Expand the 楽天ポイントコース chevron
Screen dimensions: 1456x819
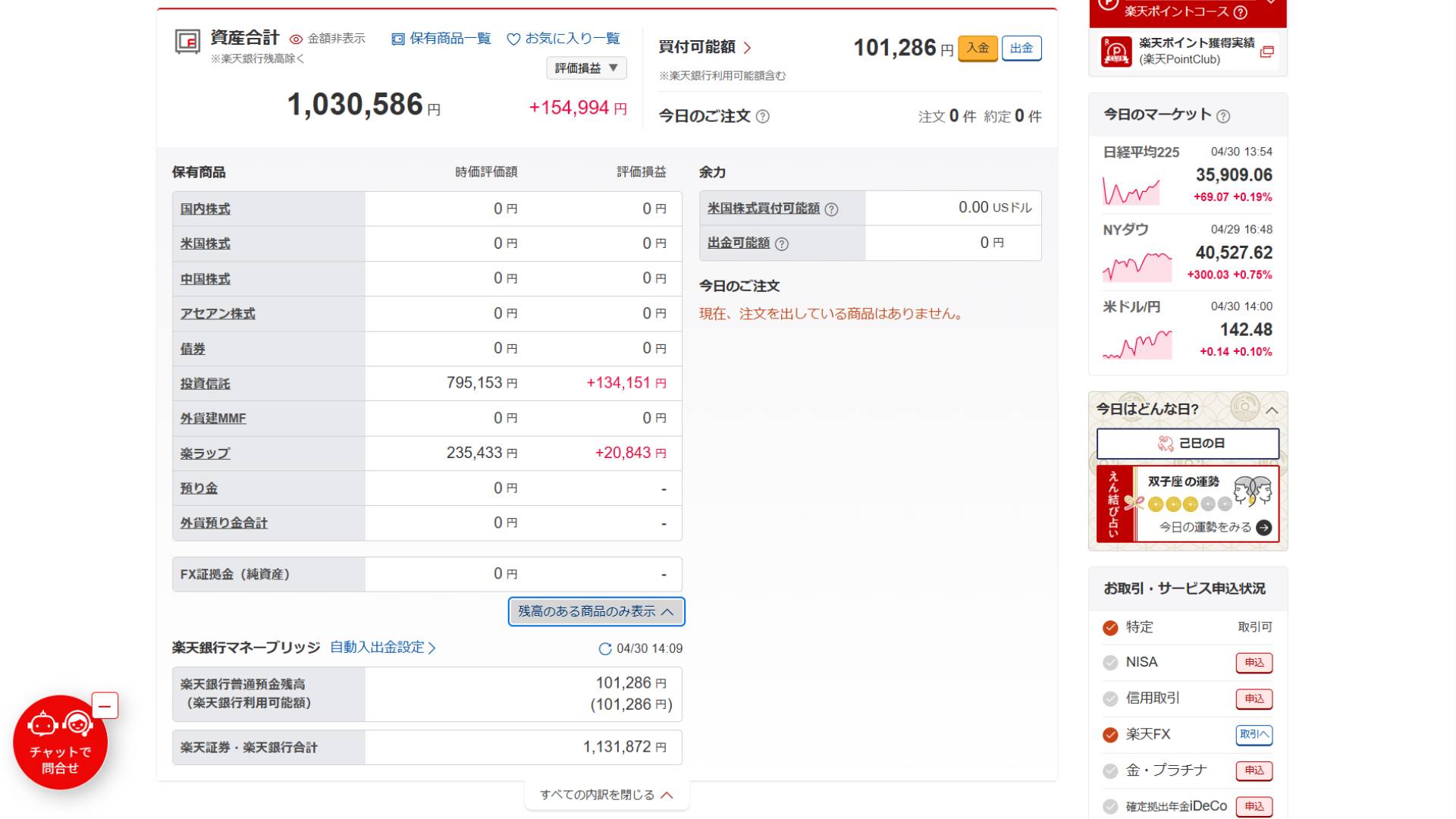1270,4
